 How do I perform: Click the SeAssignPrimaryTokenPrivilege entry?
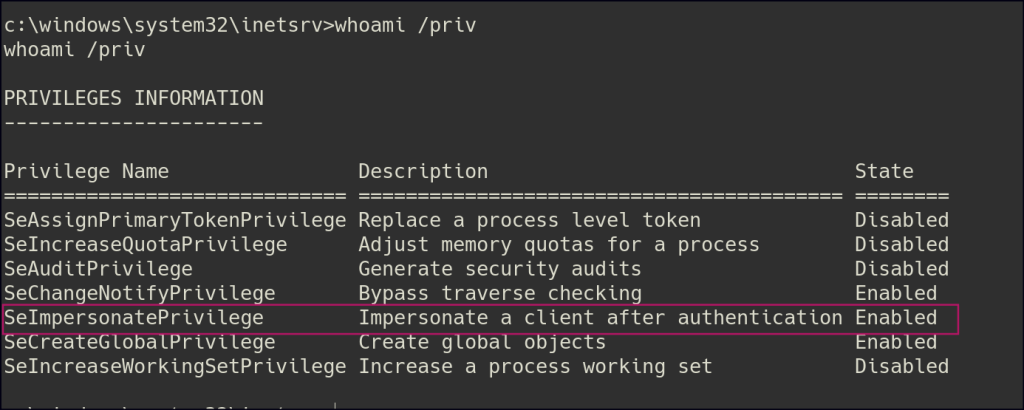tap(175, 220)
